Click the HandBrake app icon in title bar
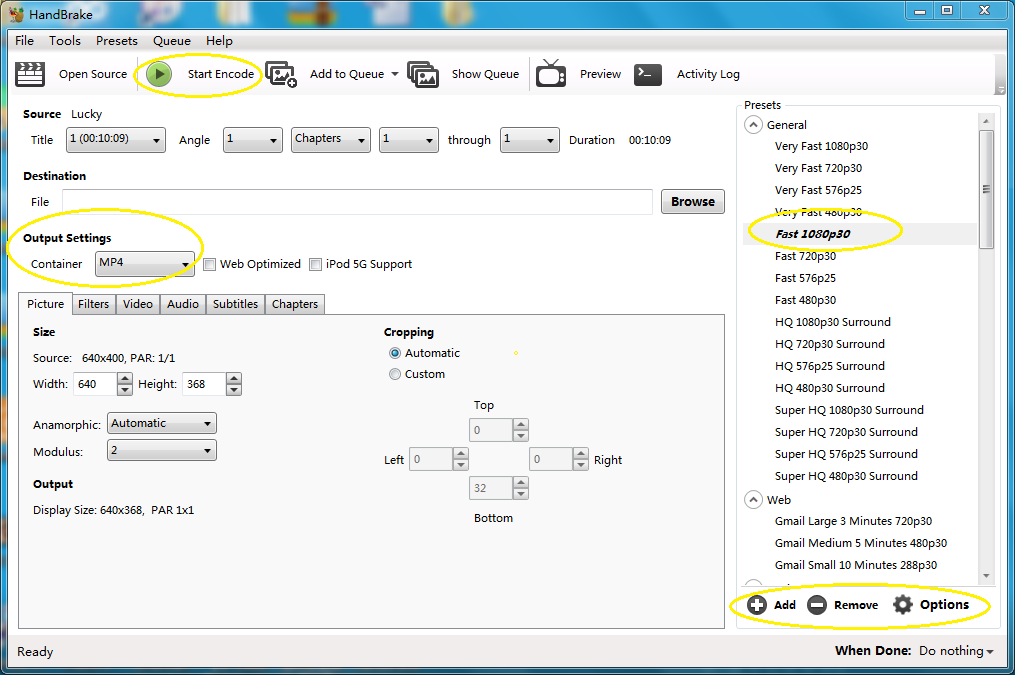1015x675 pixels. (16, 14)
